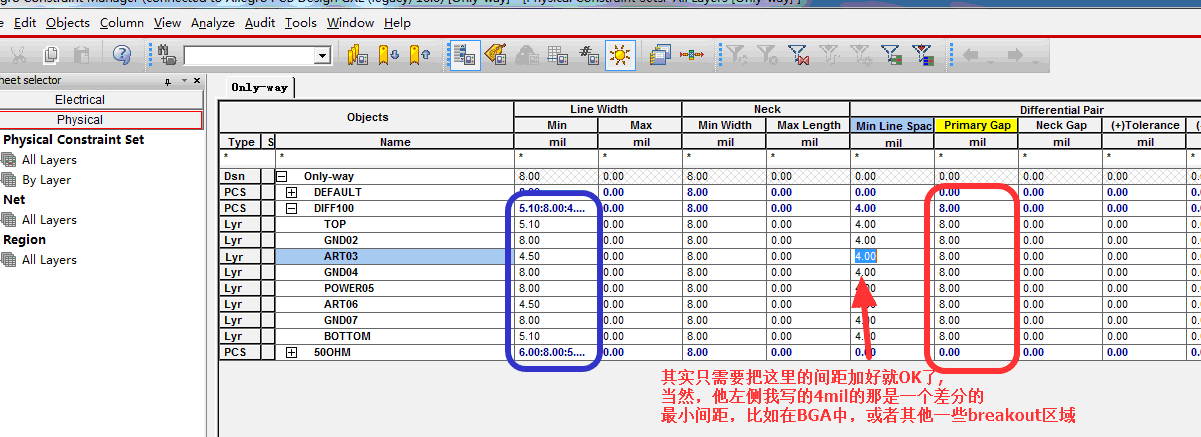Click the bookmark with down arrow icon
The width and height of the screenshot is (1201, 437).
click(390, 55)
